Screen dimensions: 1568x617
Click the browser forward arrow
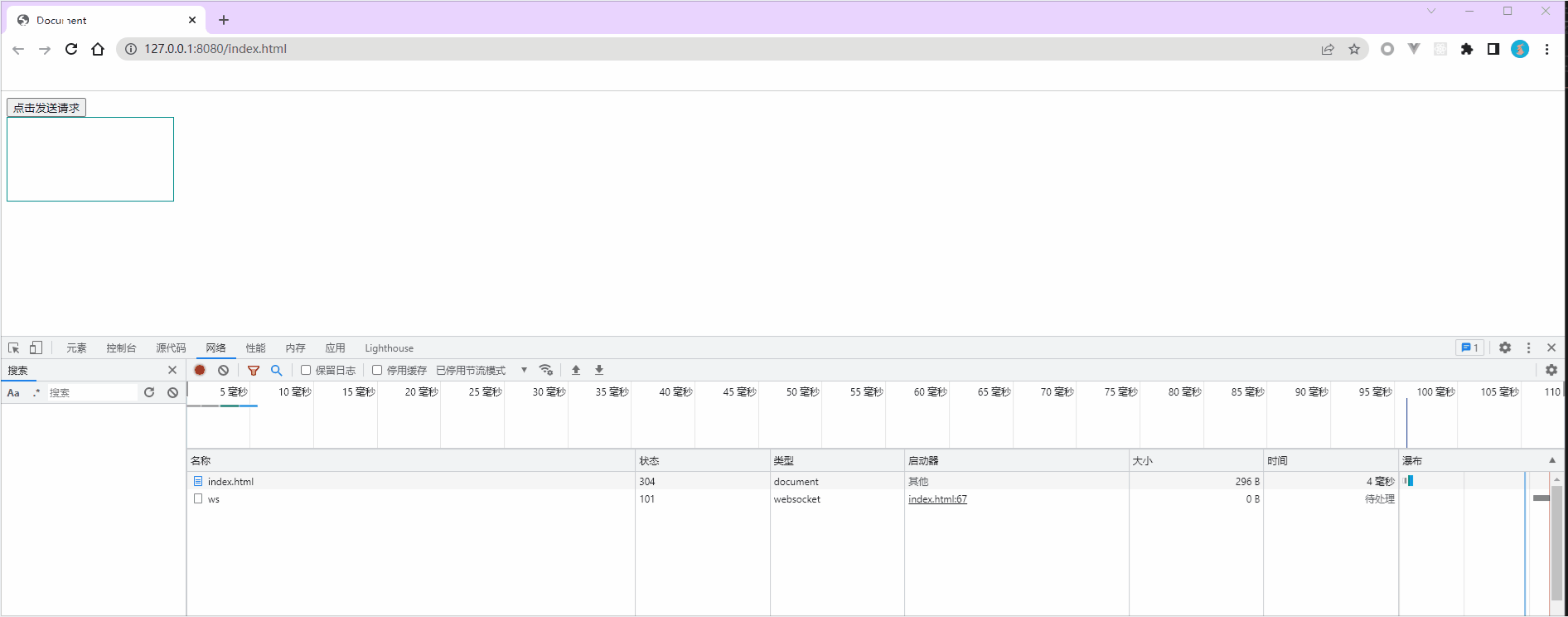tap(45, 50)
